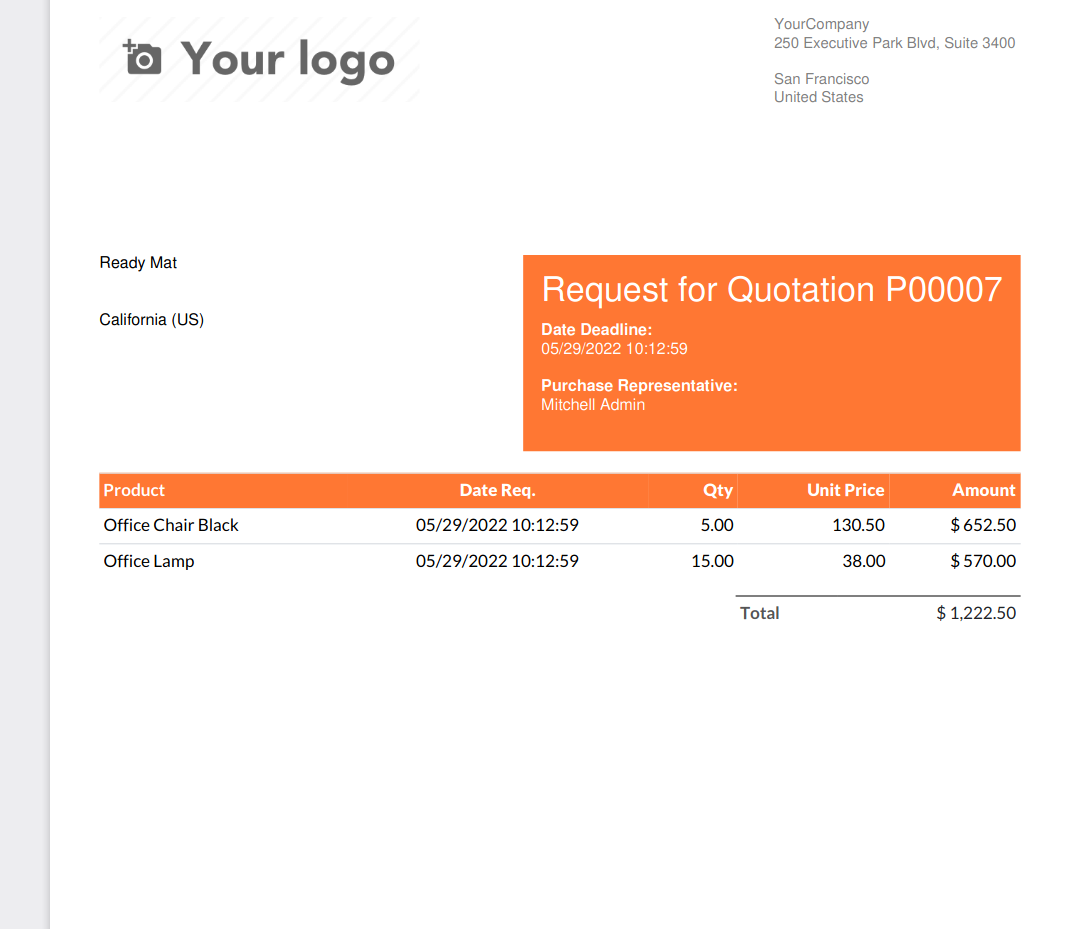Click the Unit Price column header
The height and width of the screenshot is (929, 1068).
tap(845, 490)
